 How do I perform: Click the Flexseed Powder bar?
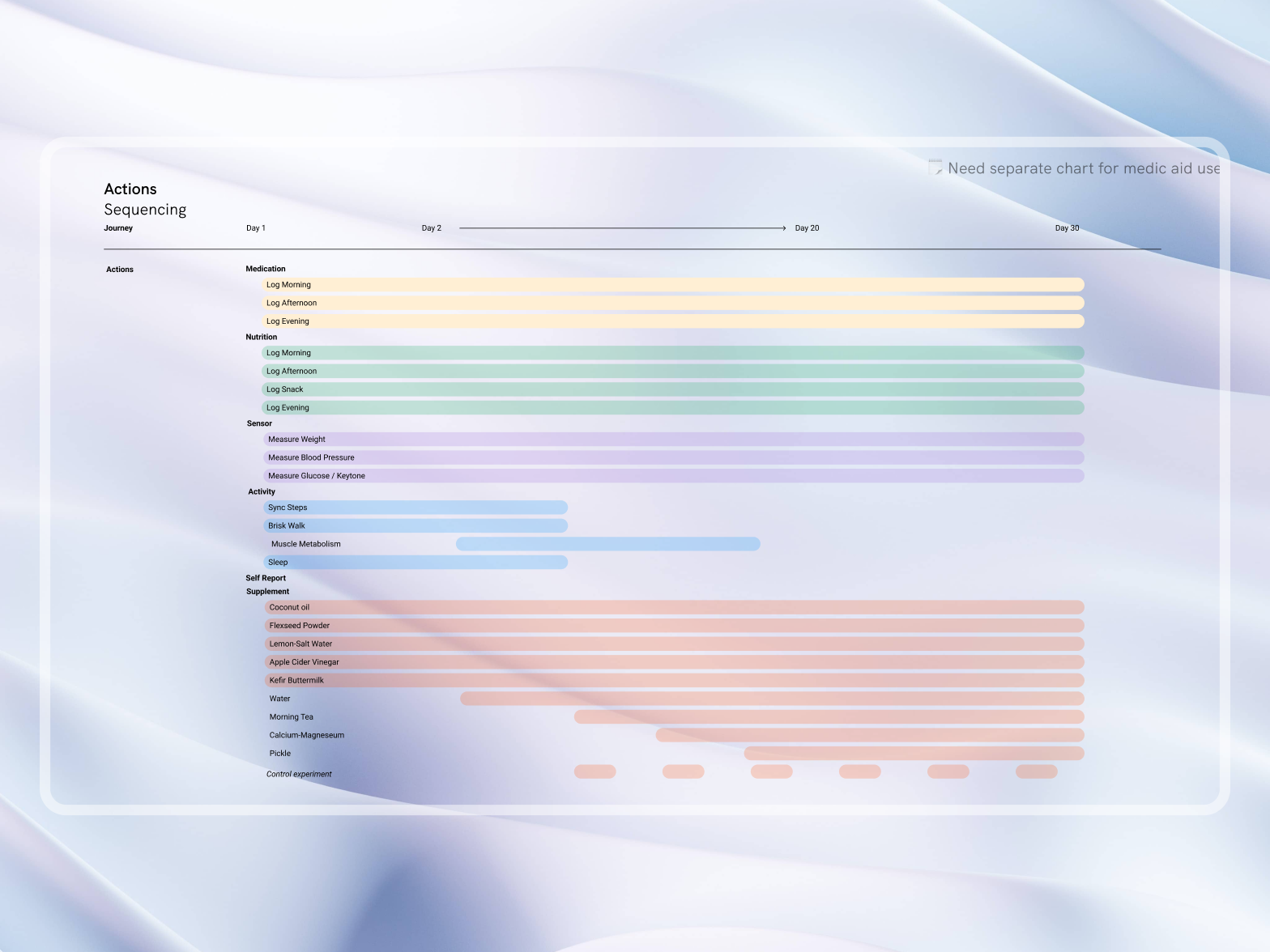(674, 626)
